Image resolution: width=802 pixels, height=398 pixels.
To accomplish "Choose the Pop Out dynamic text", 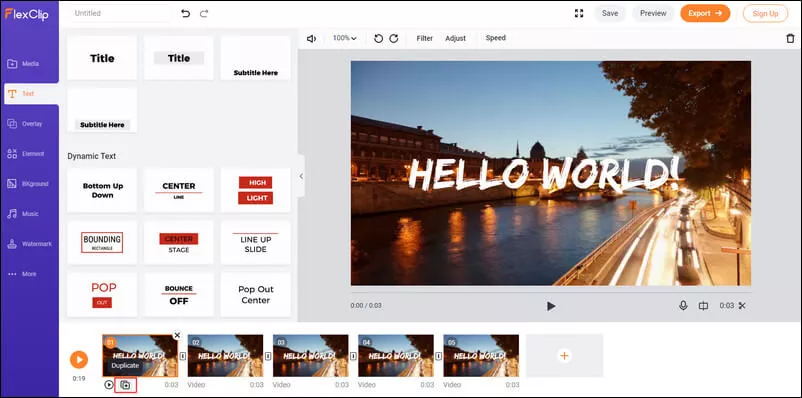I will point(102,295).
